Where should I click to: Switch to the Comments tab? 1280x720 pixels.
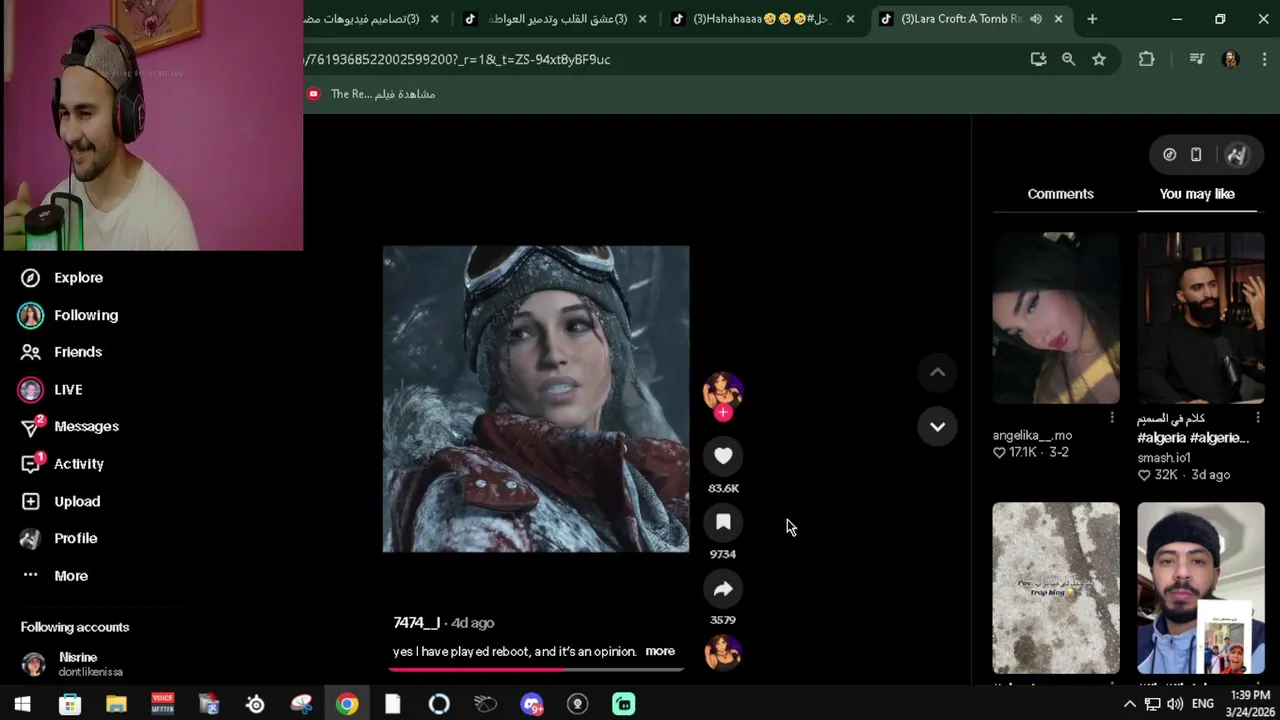tap(1060, 194)
